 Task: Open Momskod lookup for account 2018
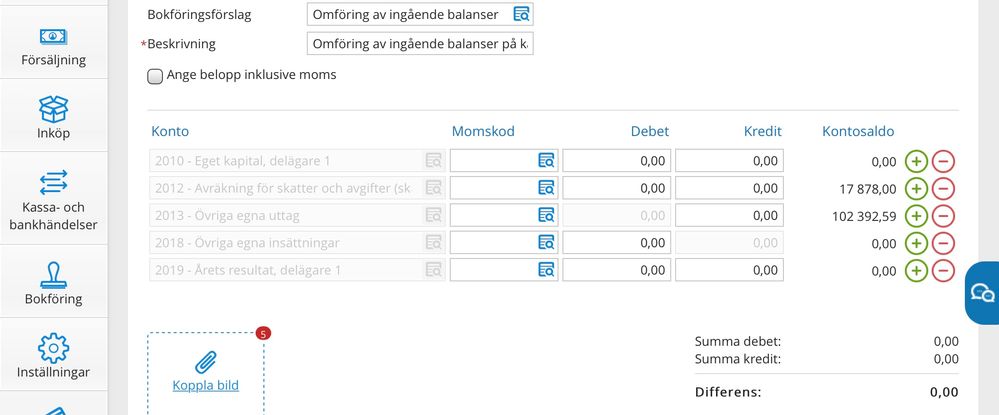pos(546,242)
